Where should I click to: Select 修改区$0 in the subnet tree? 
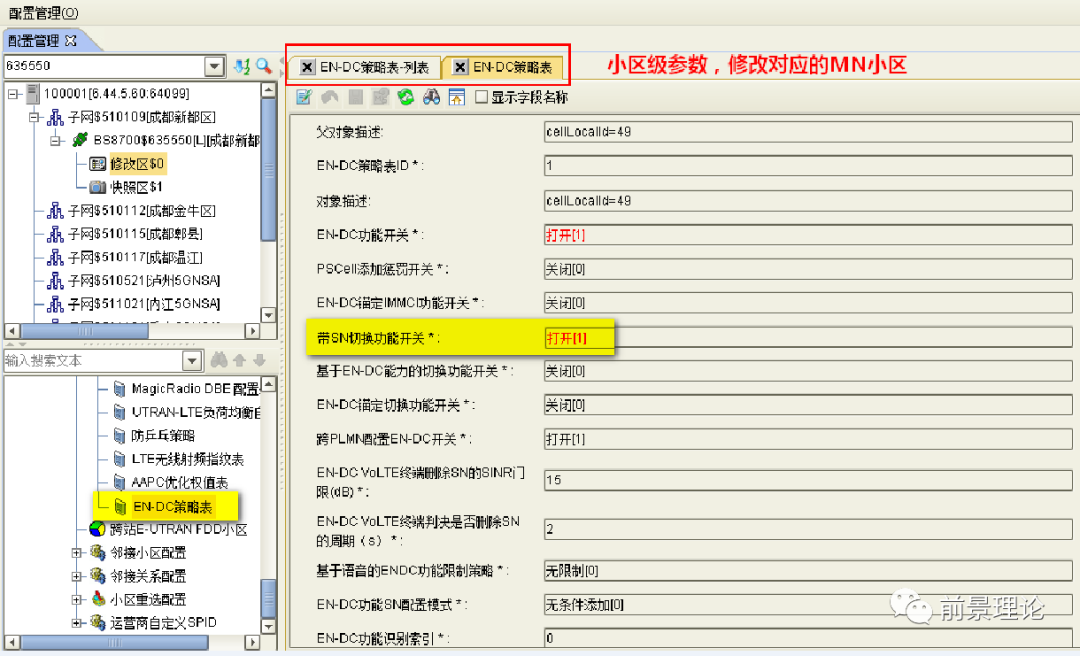coord(136,164)
